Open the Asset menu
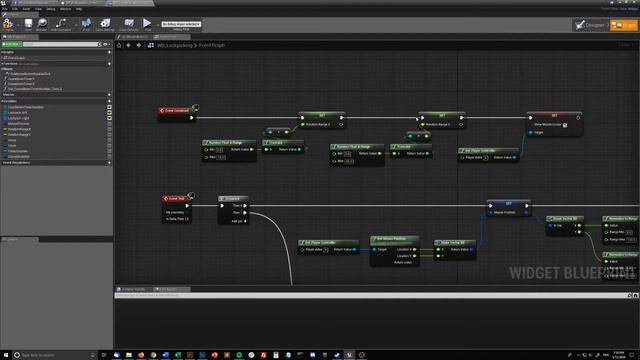Image resolution: width=640 pixels, height=360 pixels. pyautogui.click(x=26, y=9)
